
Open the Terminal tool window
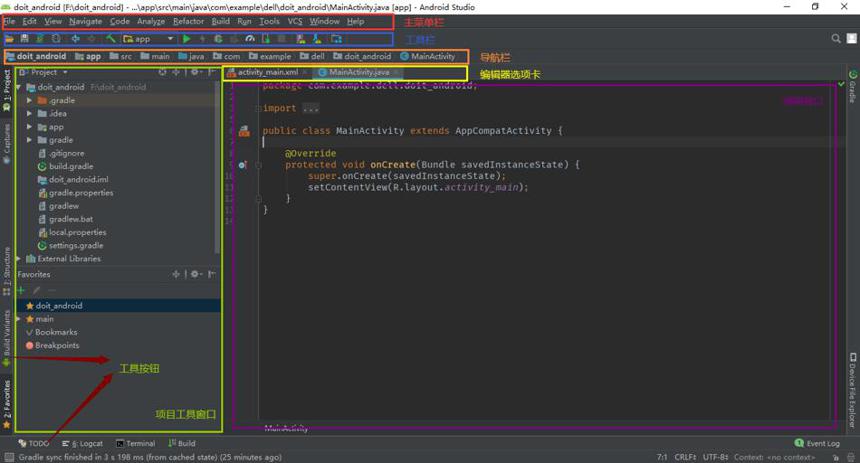pos(135,443)
